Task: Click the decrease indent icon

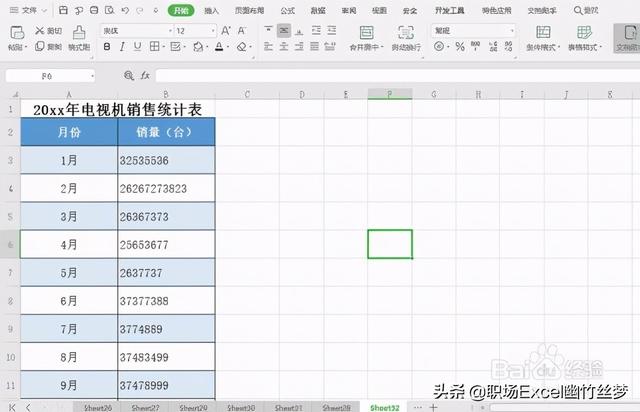Action: click(x=316, y=30)
